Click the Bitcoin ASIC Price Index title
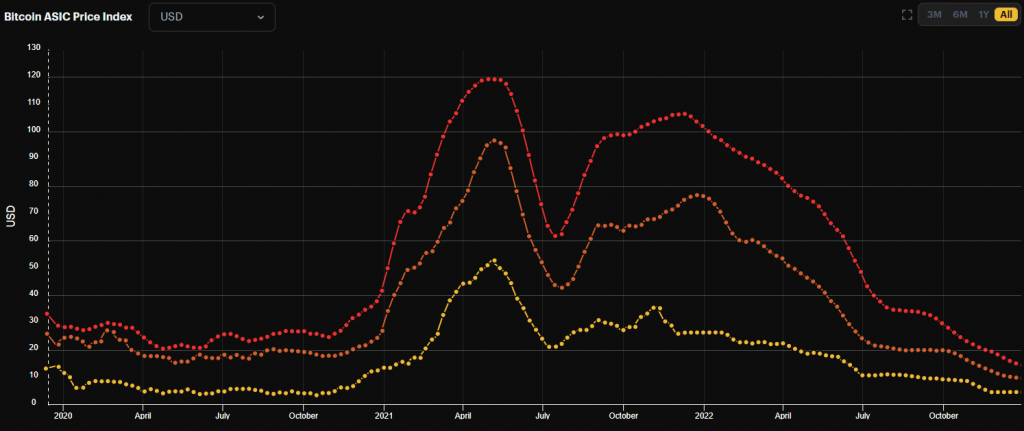 [x=68, y=17]
